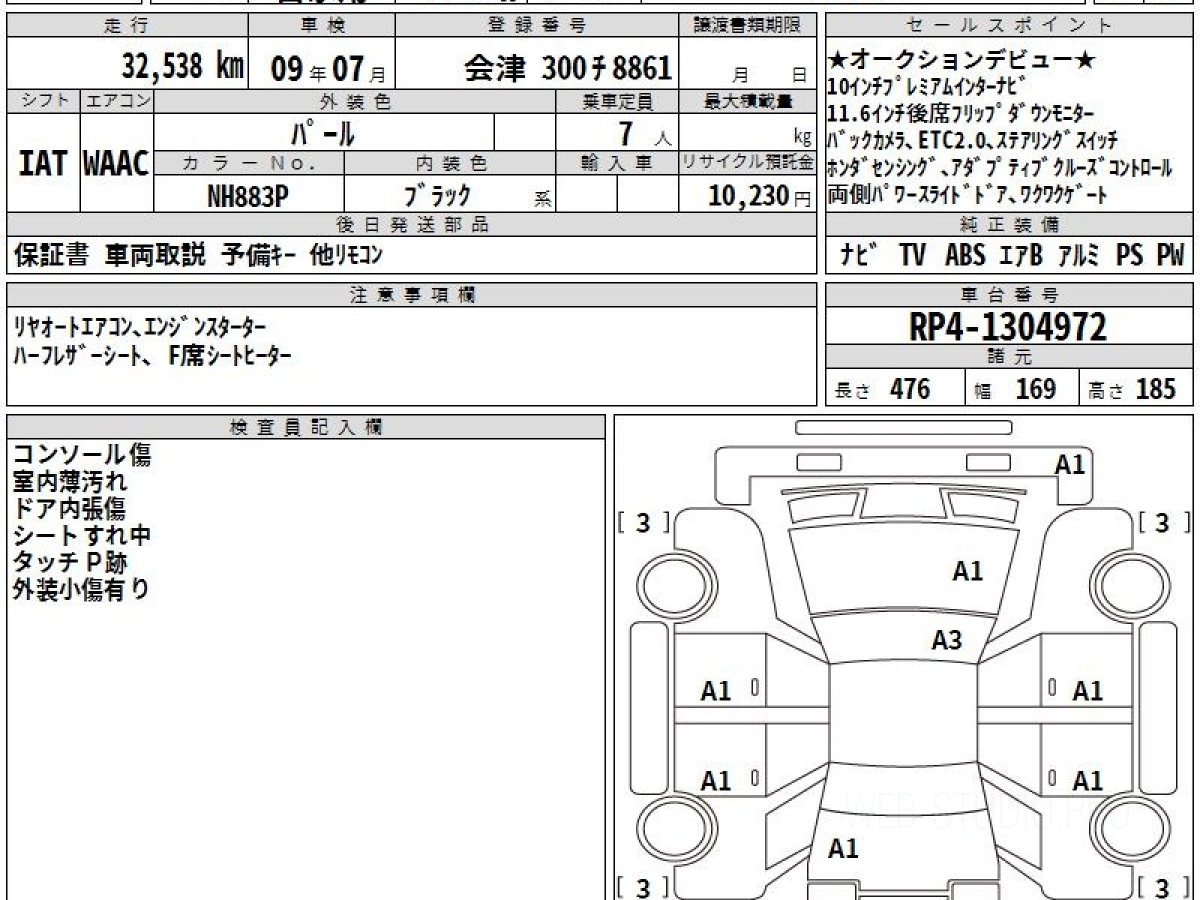Image resolution: width=1200 pixels, height=900 pixels.
Task: Click the カラーNo. header
Action: [x=249, y=162]
